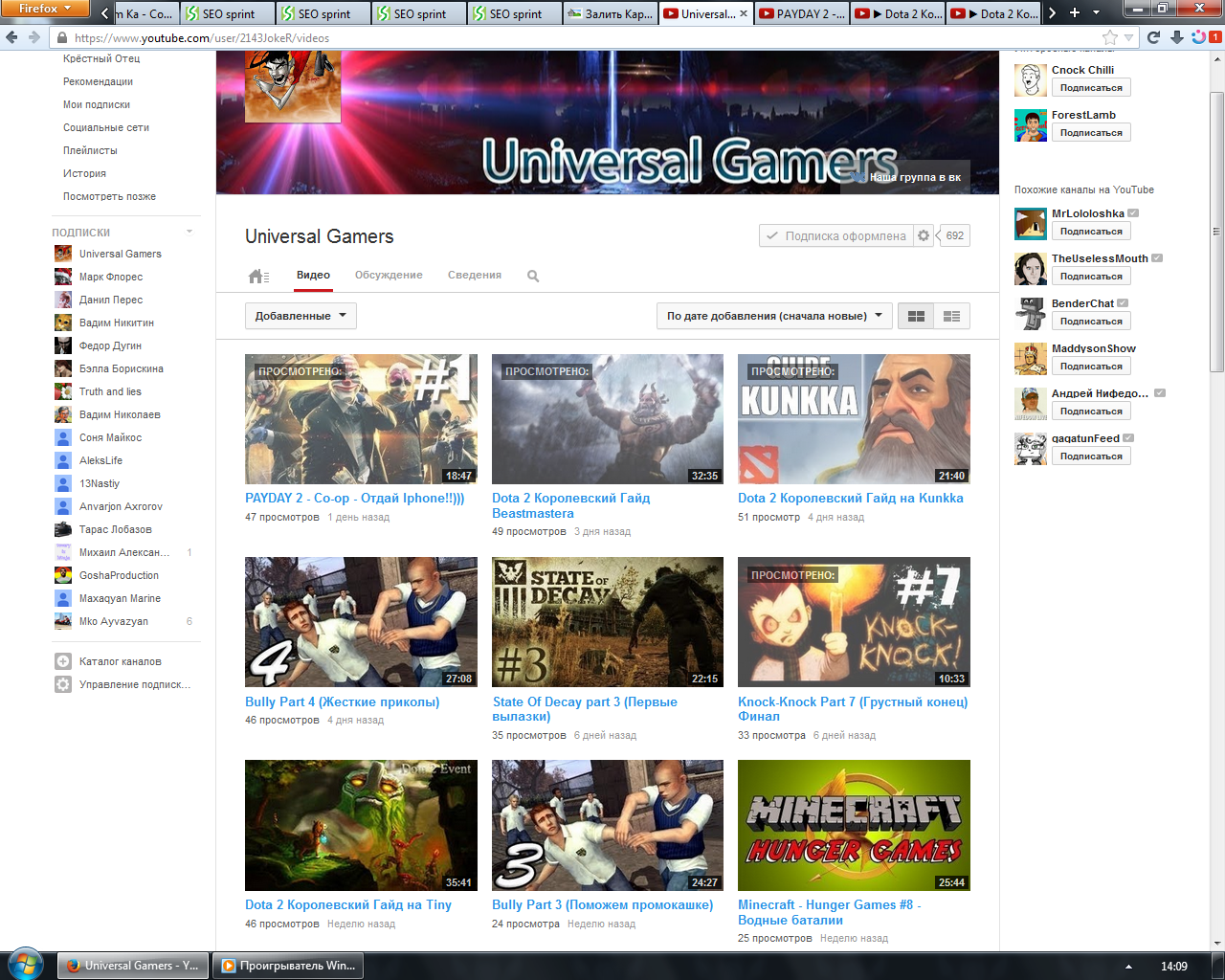Open TheUselessMouth channel avatar
Viewport: 1225px width, 980px height.
tap(1031, 269)
